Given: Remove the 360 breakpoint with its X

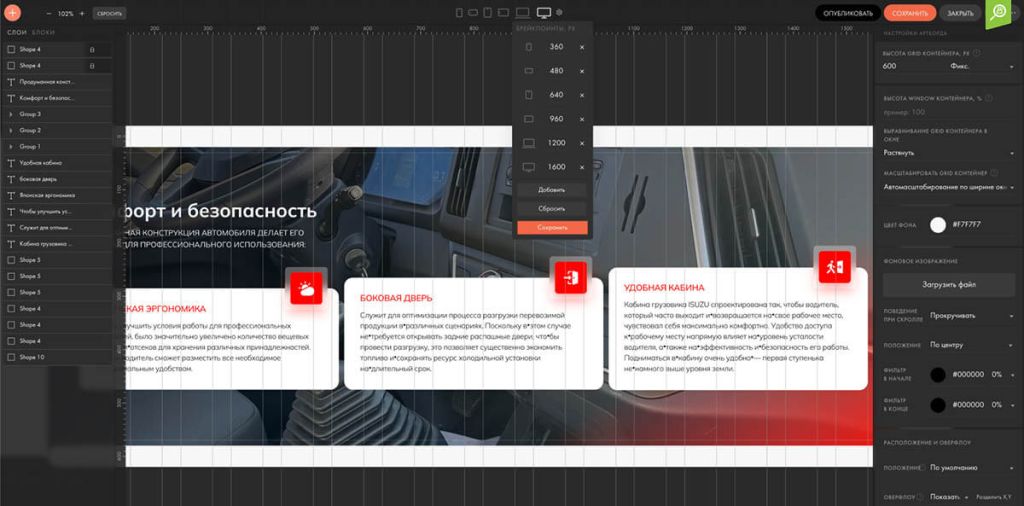Looking at the screenshot, I should click(x=582, y=47).
